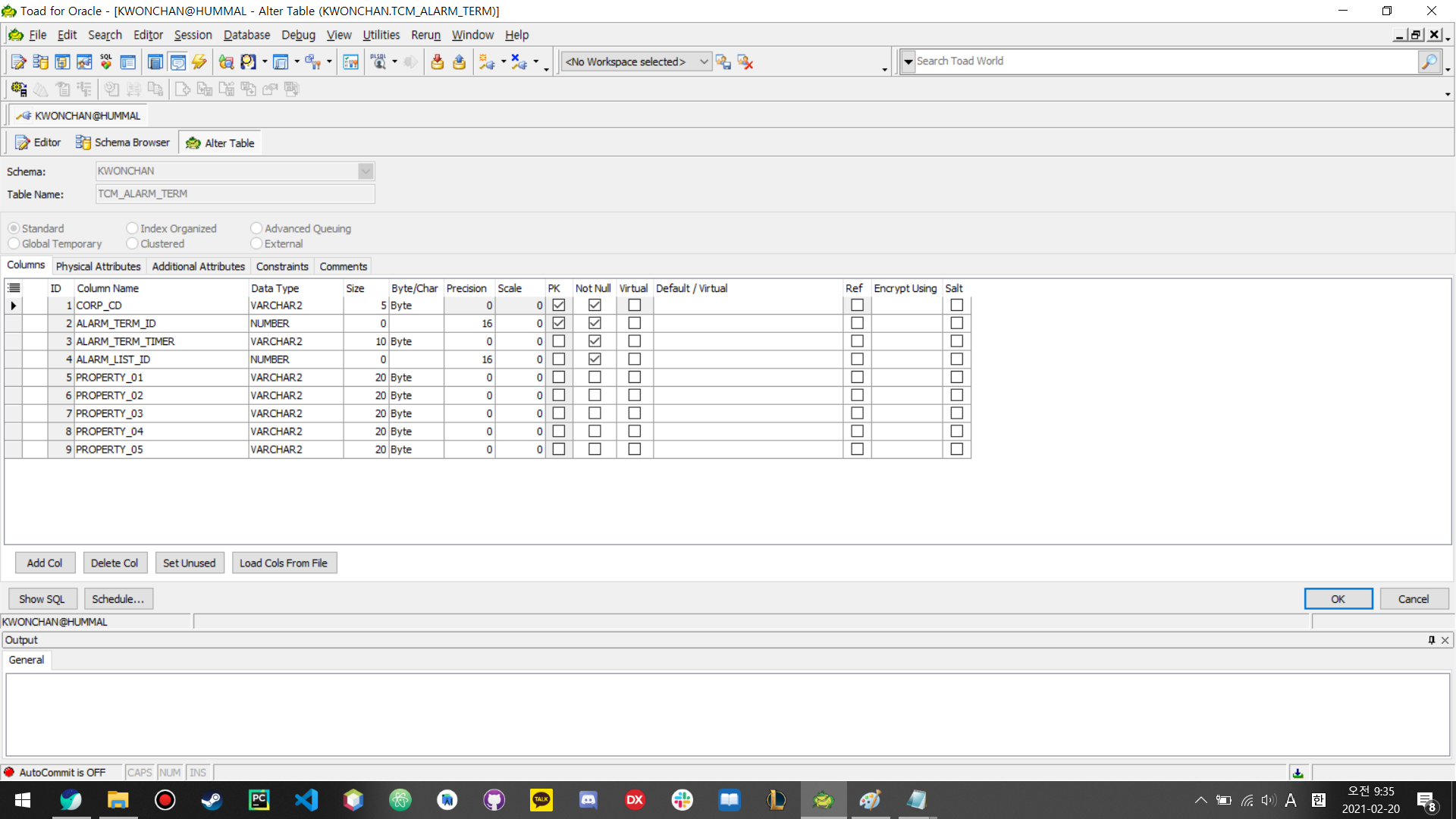
Task: Open the workspace selection dropdown
Action: tap(704, 61)
